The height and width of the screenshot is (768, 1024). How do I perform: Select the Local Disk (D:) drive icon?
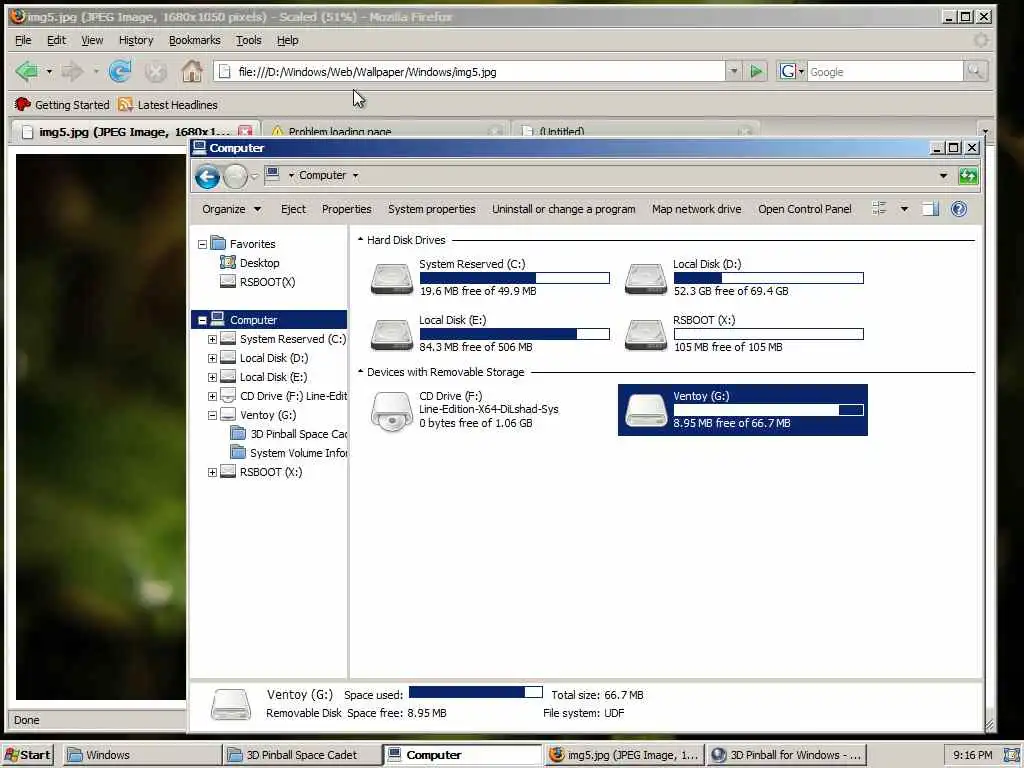pyautogui.click(x=645, y=279)
